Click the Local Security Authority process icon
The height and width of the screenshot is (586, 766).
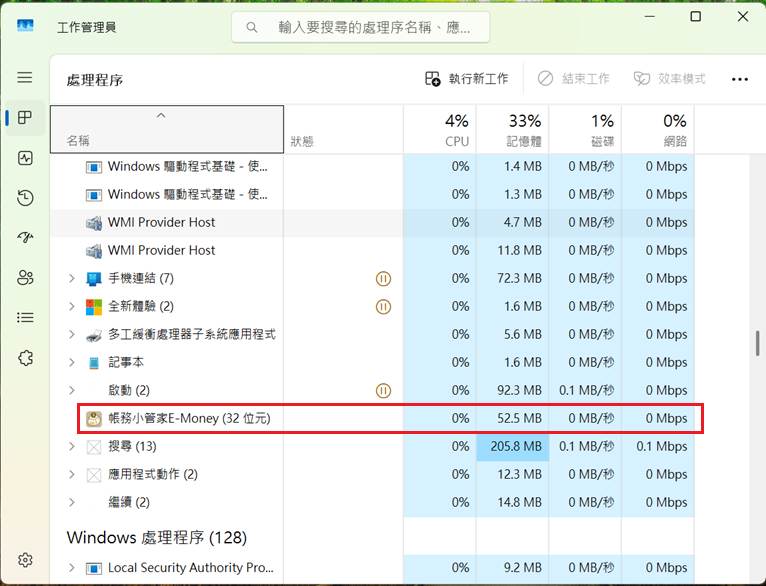point(94,568)
